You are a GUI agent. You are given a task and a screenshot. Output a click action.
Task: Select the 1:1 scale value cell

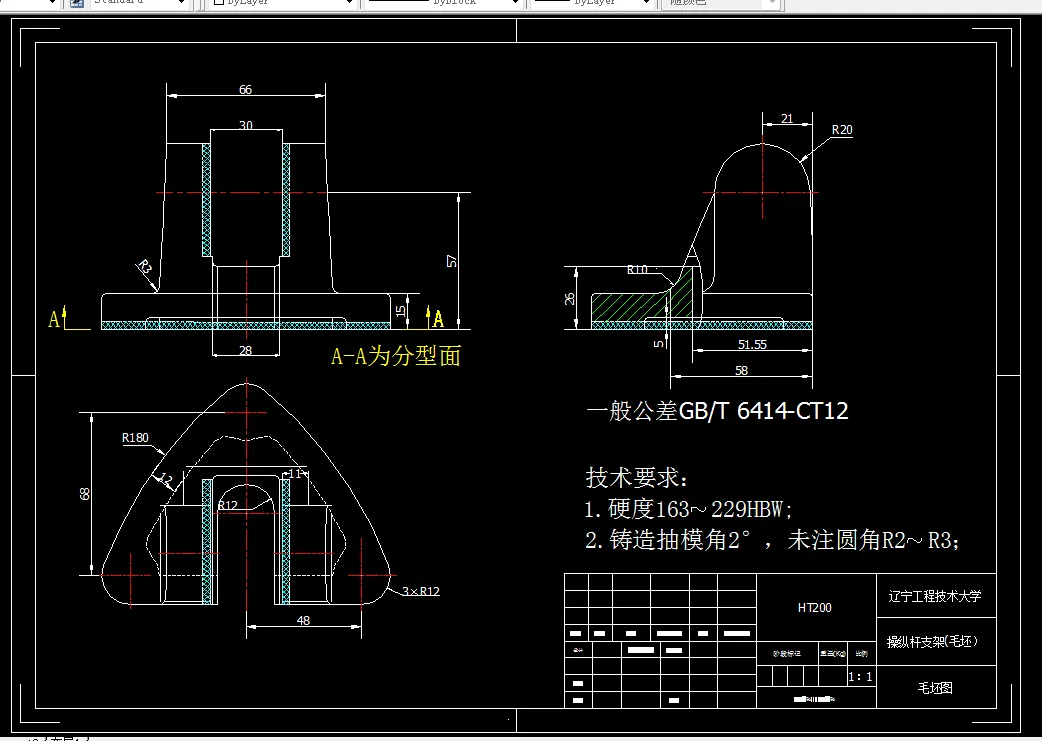pos(861,677)
